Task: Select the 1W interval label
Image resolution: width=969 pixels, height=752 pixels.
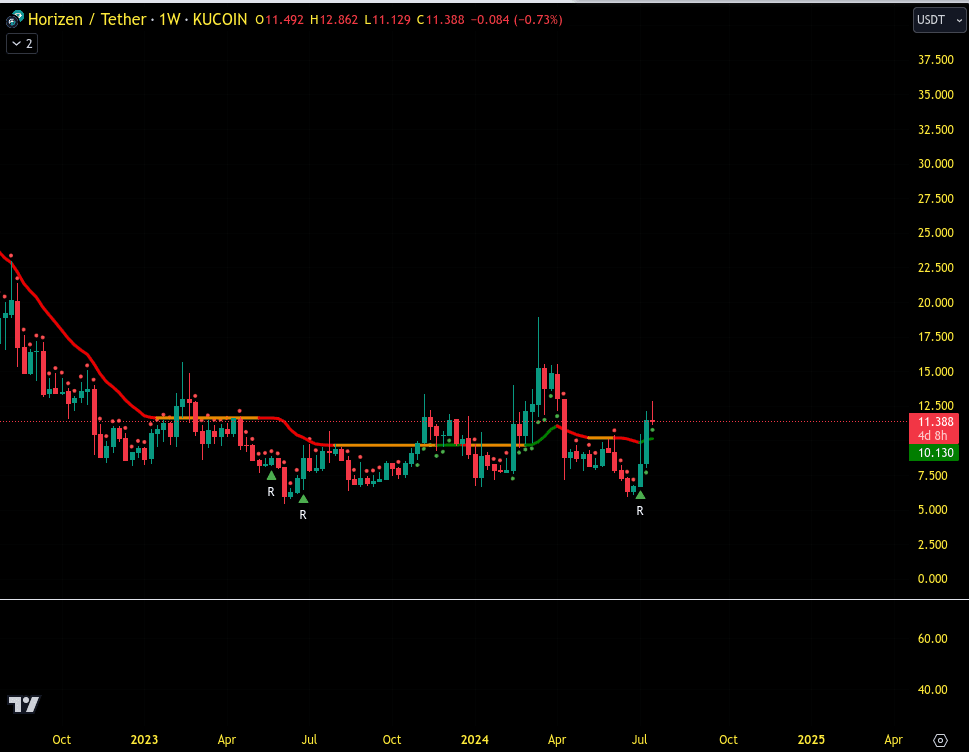Action: (x=169, y=20)
